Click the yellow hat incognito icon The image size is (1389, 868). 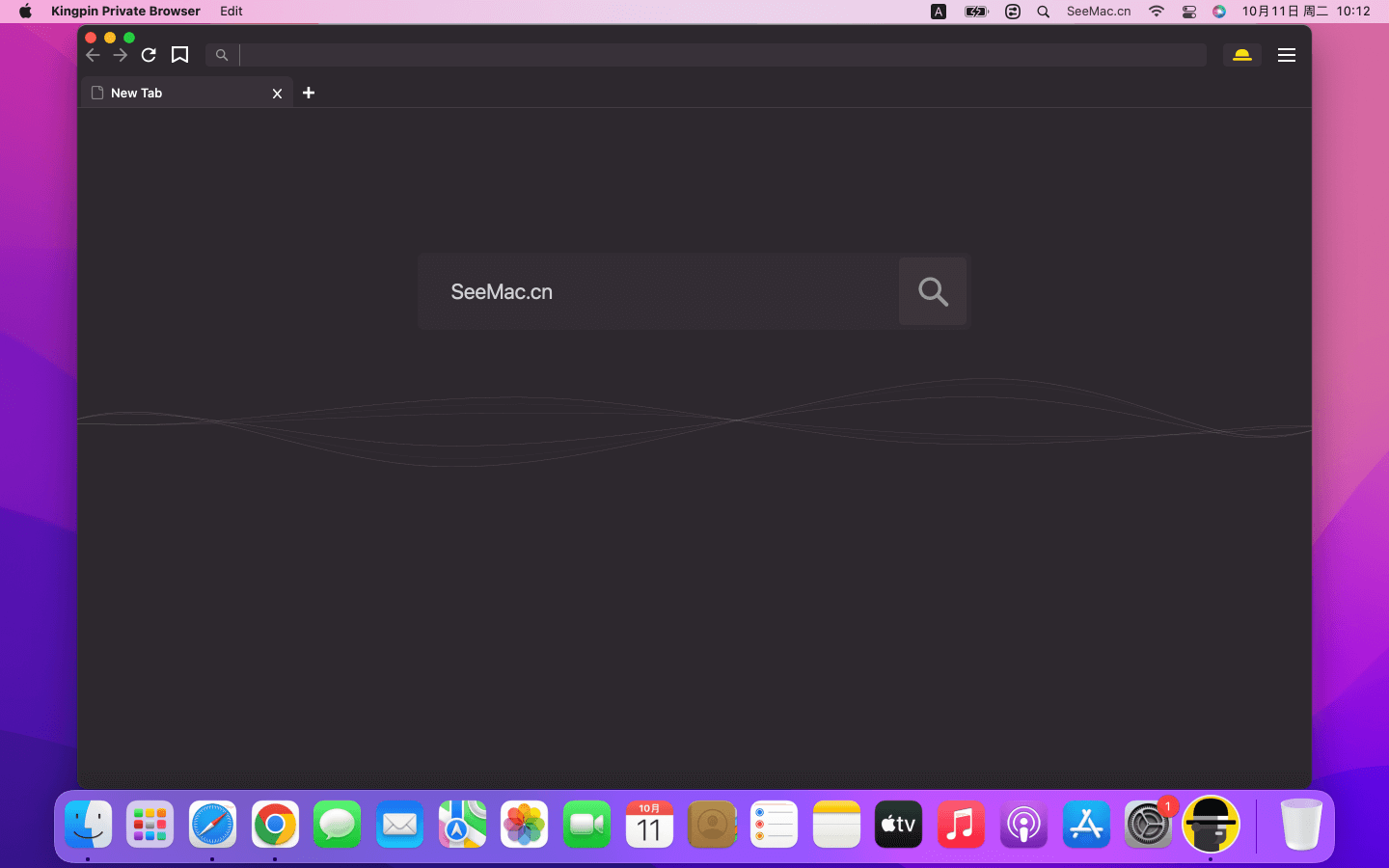click(1241, 55)
